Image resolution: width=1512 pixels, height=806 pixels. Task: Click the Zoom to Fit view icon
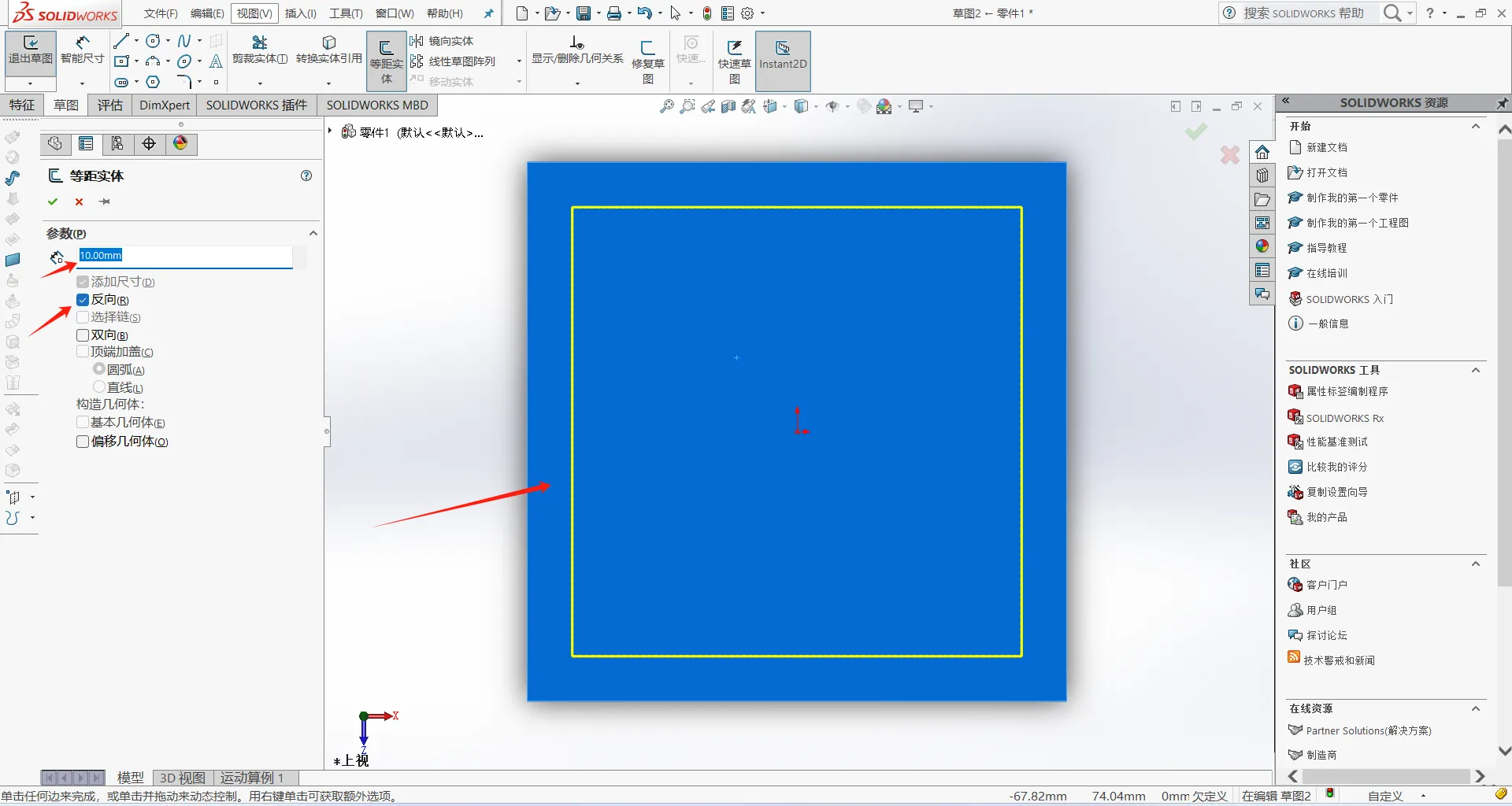[x=667, y=106]
